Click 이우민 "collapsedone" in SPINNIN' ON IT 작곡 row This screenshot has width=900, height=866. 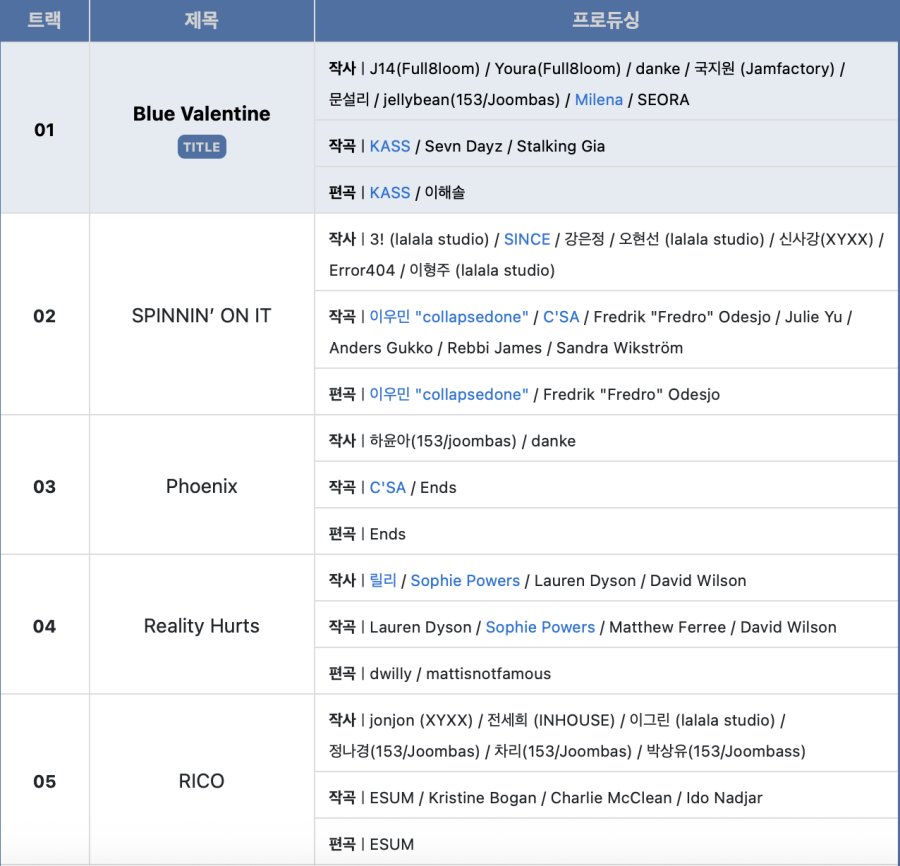(x=449, y=316)
